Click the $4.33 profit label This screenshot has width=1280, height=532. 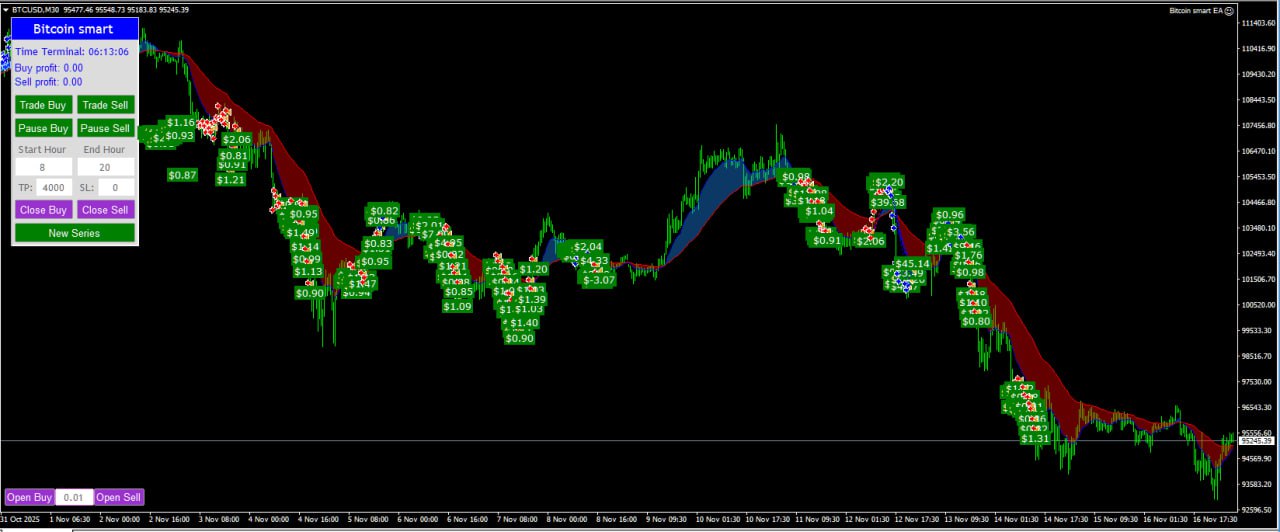point(594,262)
